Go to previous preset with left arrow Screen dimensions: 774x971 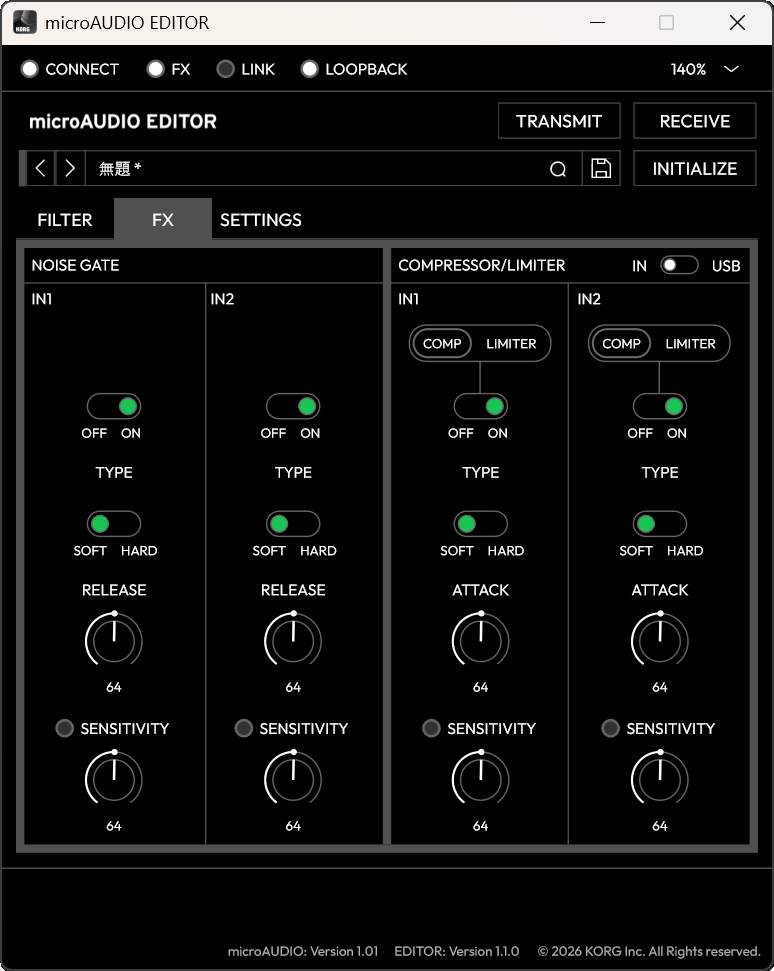[40, 168]
